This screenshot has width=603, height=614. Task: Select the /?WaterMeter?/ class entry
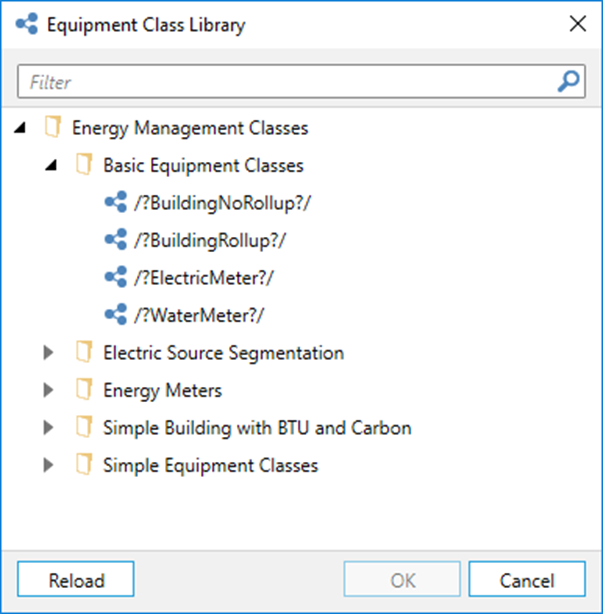199,315
